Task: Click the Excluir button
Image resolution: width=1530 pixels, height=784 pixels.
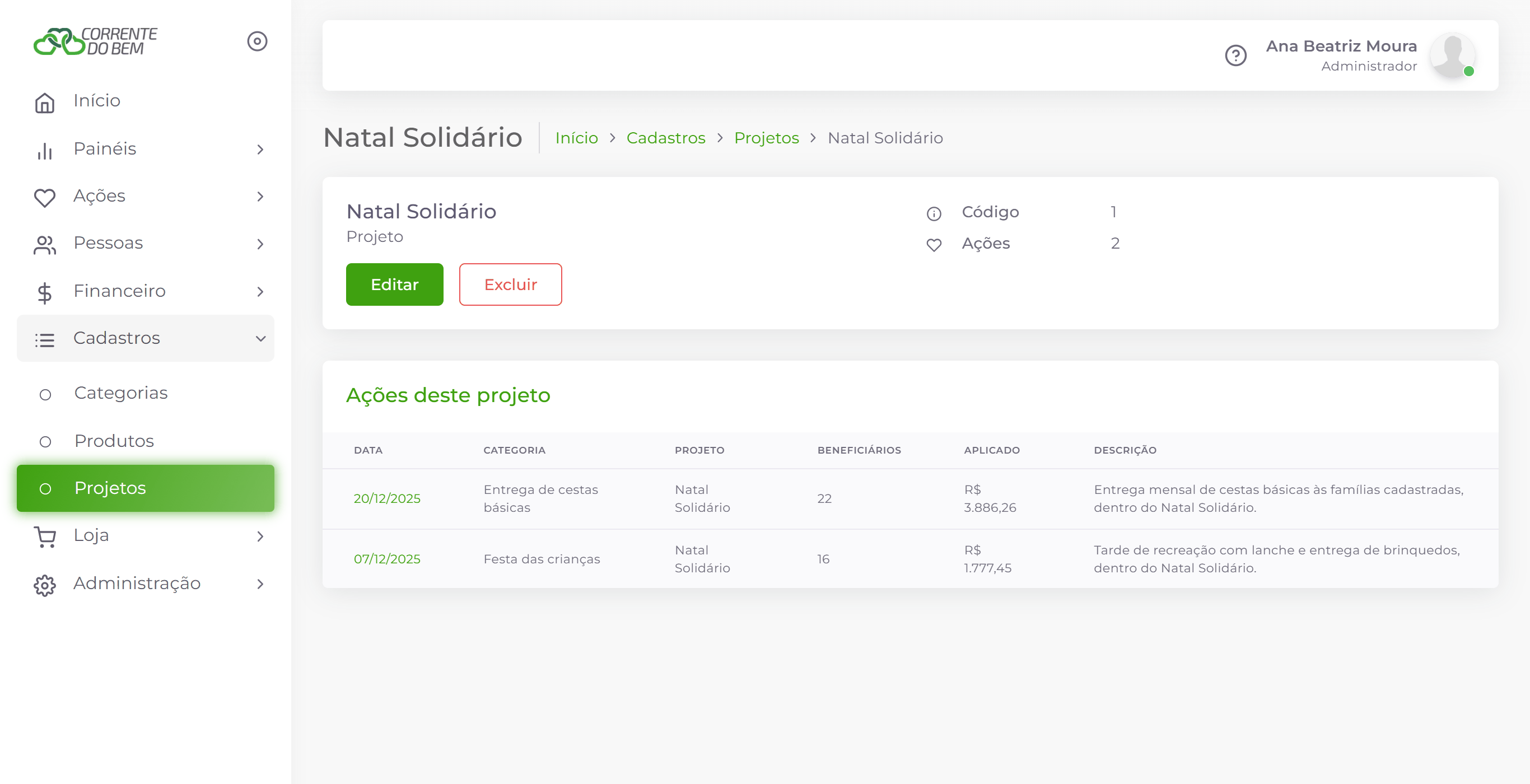Action: tap(510, 284)
